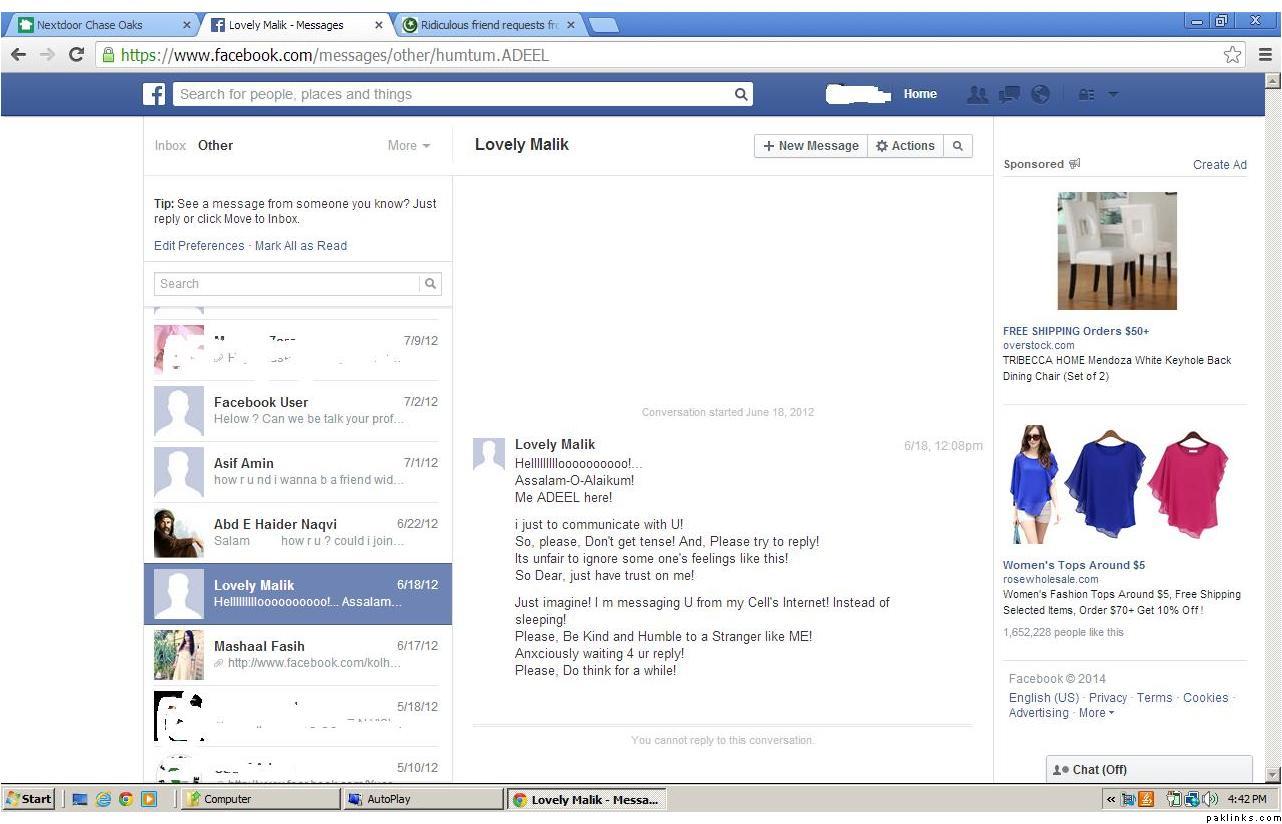This screenshot has height=824, width=1282.
Task: Click the Mark All as Read link
Action: point(301,246)
